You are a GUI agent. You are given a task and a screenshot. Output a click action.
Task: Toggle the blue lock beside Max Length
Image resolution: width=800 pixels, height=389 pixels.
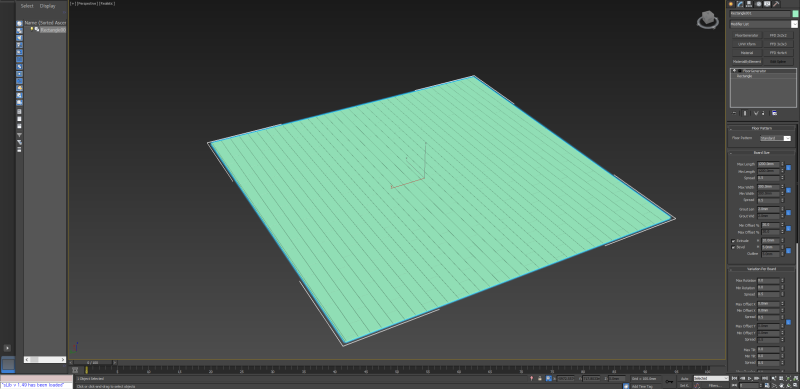[x=788, y=167]
